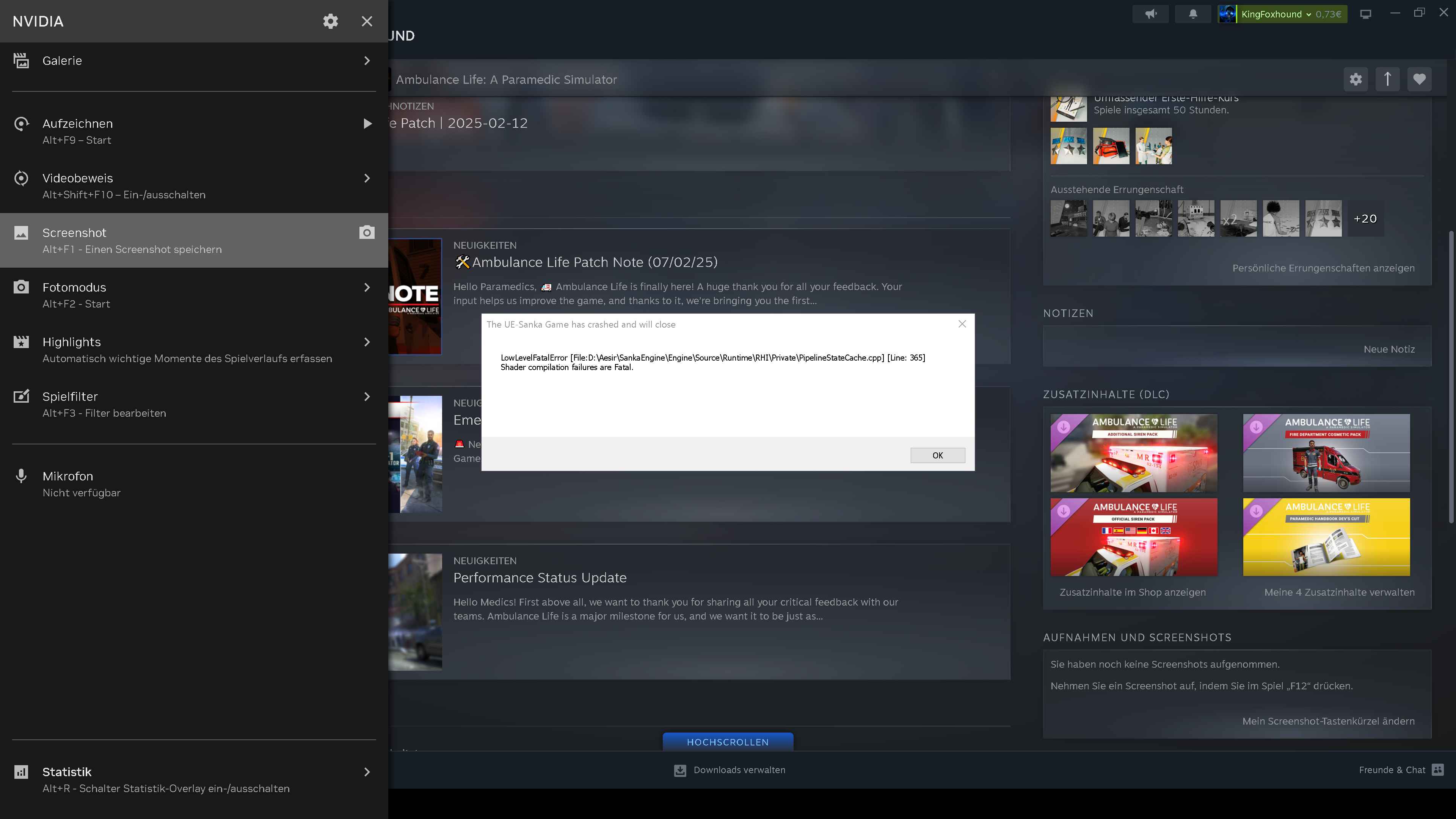Open NVIDIA overlay settings gear
The image size is (1456, 819).
click(x=330, y=21)
